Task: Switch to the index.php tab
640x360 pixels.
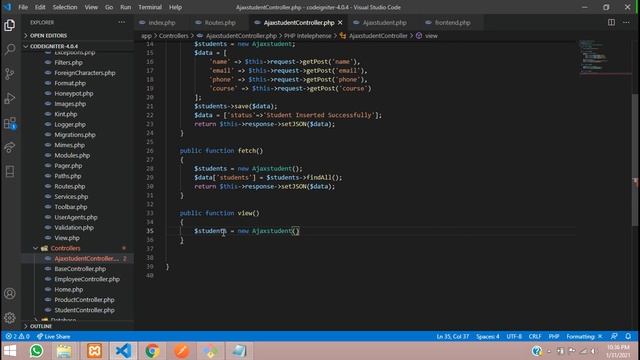Action: coord(162,22)
